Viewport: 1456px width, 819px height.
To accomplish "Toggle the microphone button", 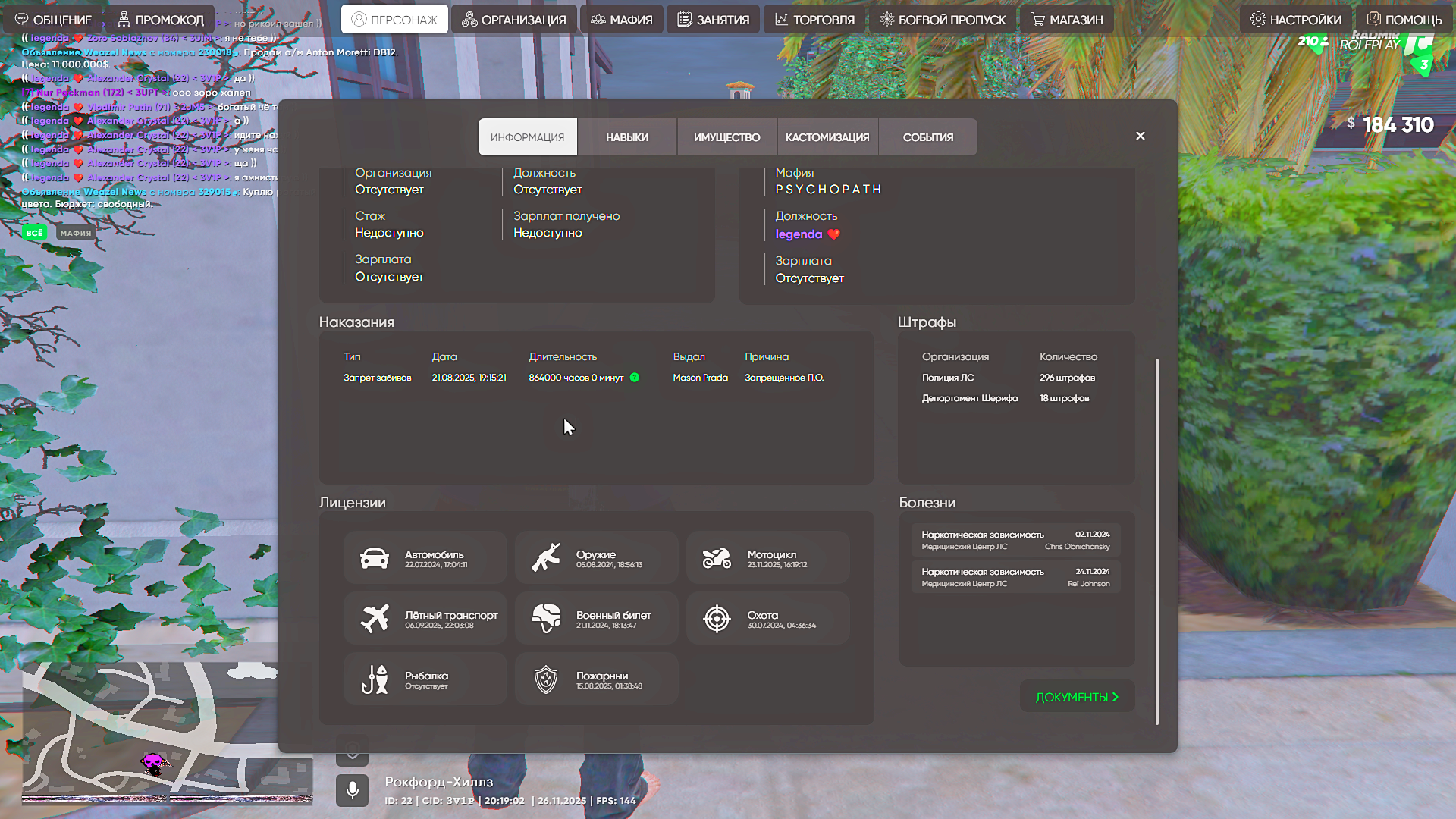I will (x=352, y=790).
